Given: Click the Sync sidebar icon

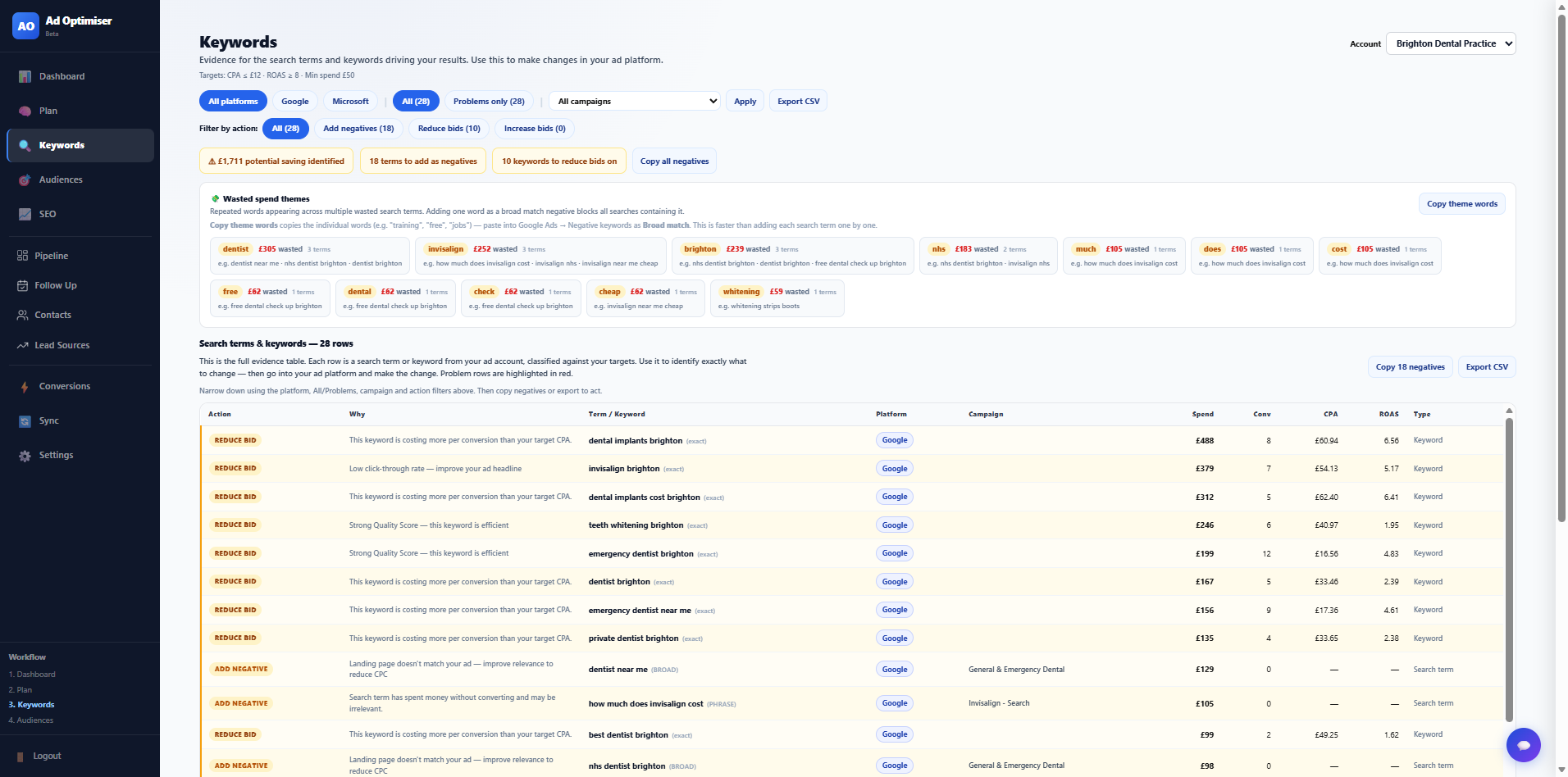Looking at the screenshot, I should coord(25,420).
